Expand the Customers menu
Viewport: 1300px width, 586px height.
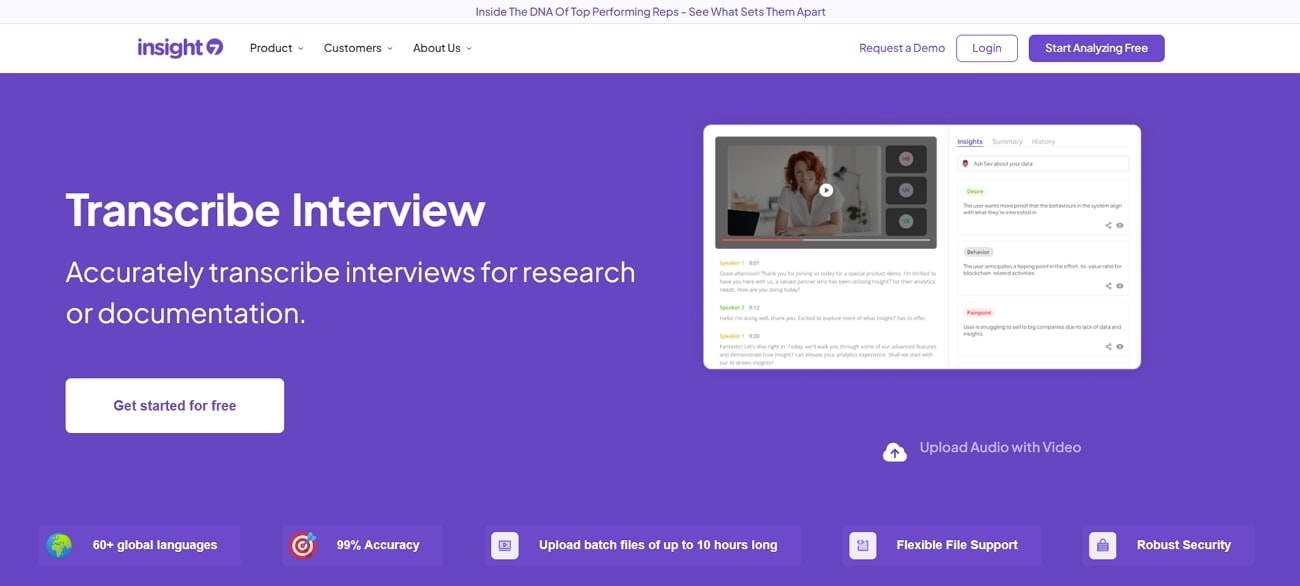358,48
